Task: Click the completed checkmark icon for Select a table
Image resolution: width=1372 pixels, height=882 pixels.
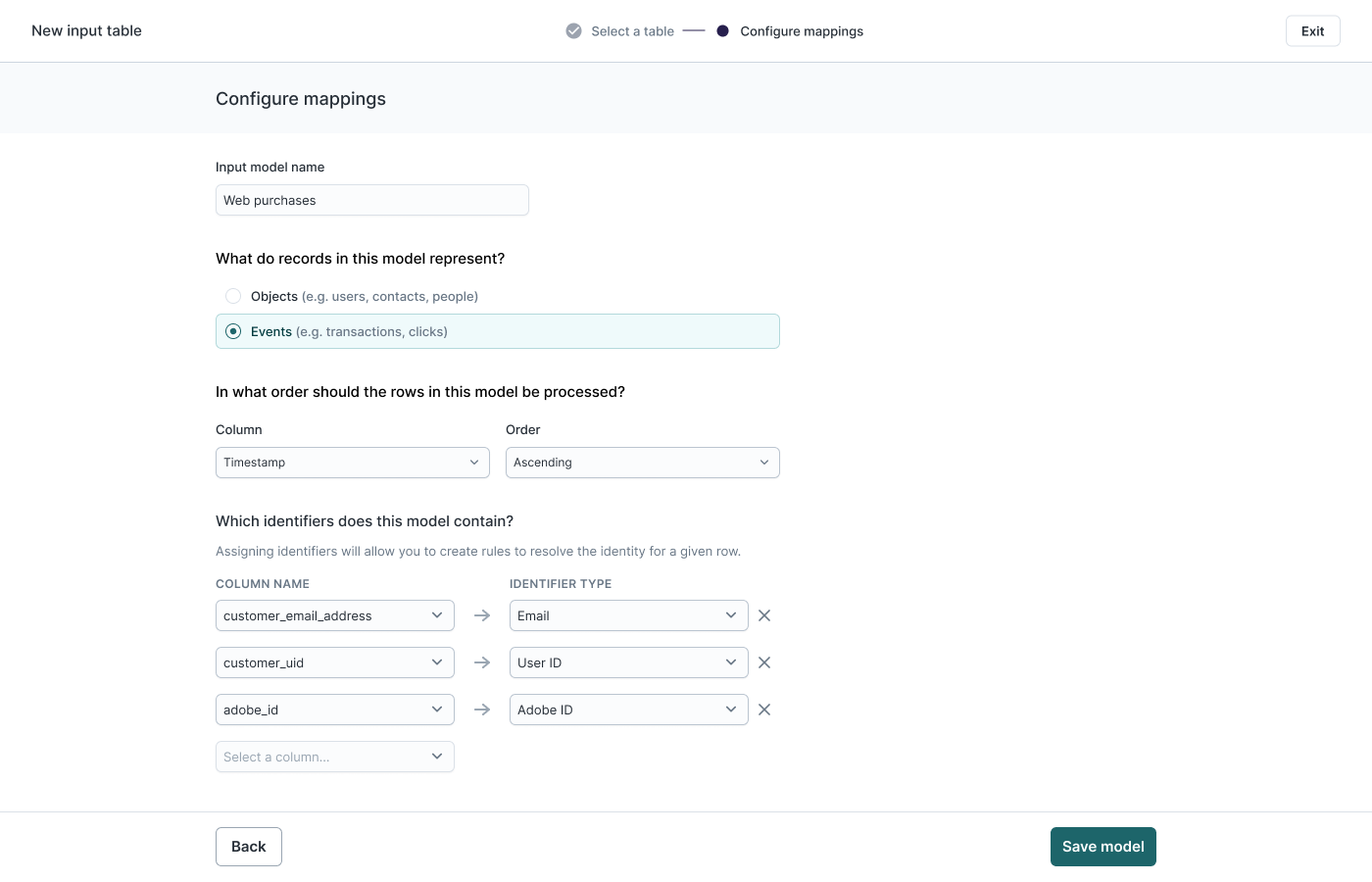Action: click(x=573, y=31)
